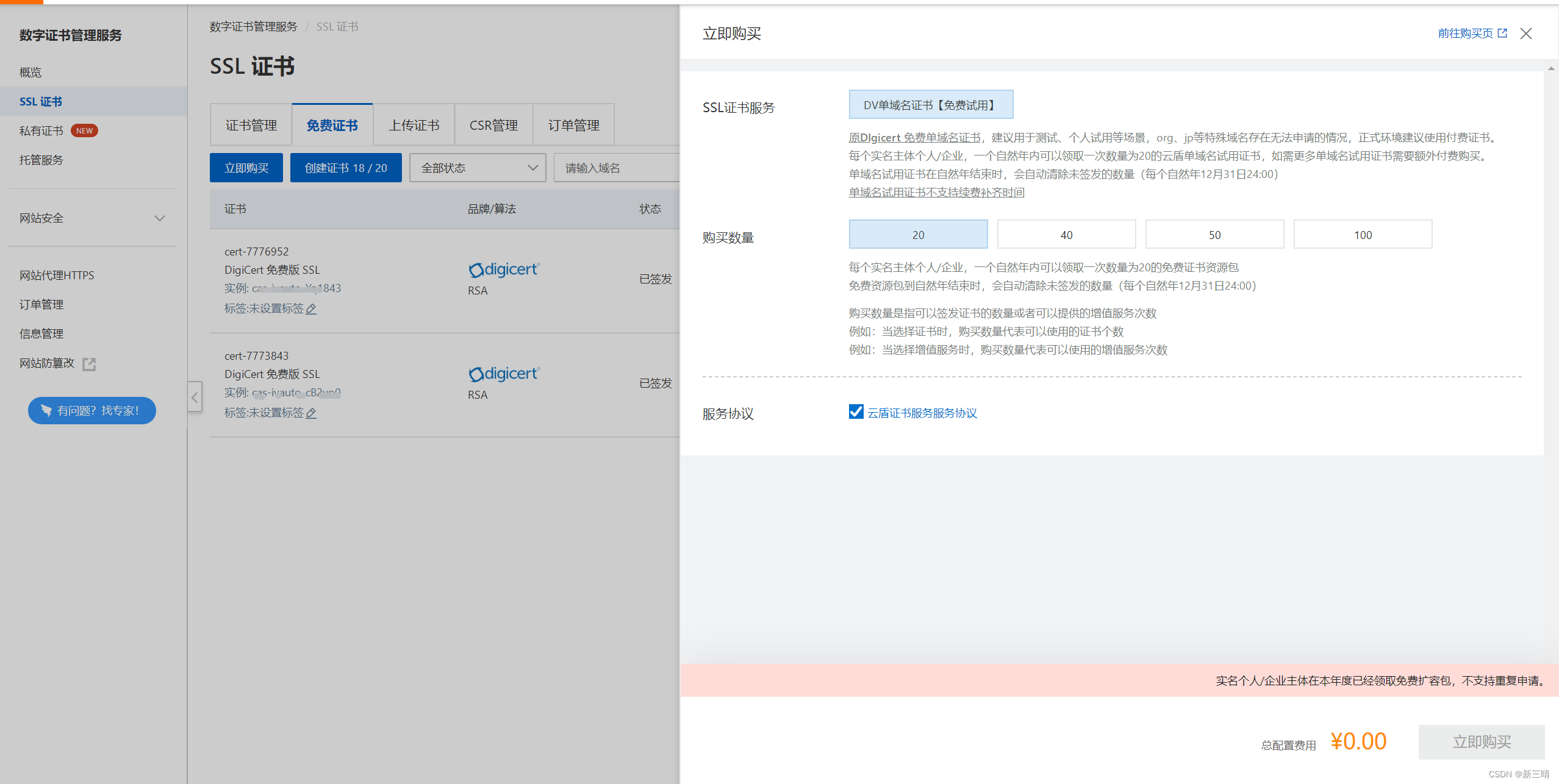Screen dimensions: 1559x784
Task: Click edit tag pencil for cert-7776952
Action: [x=311, y=309]
